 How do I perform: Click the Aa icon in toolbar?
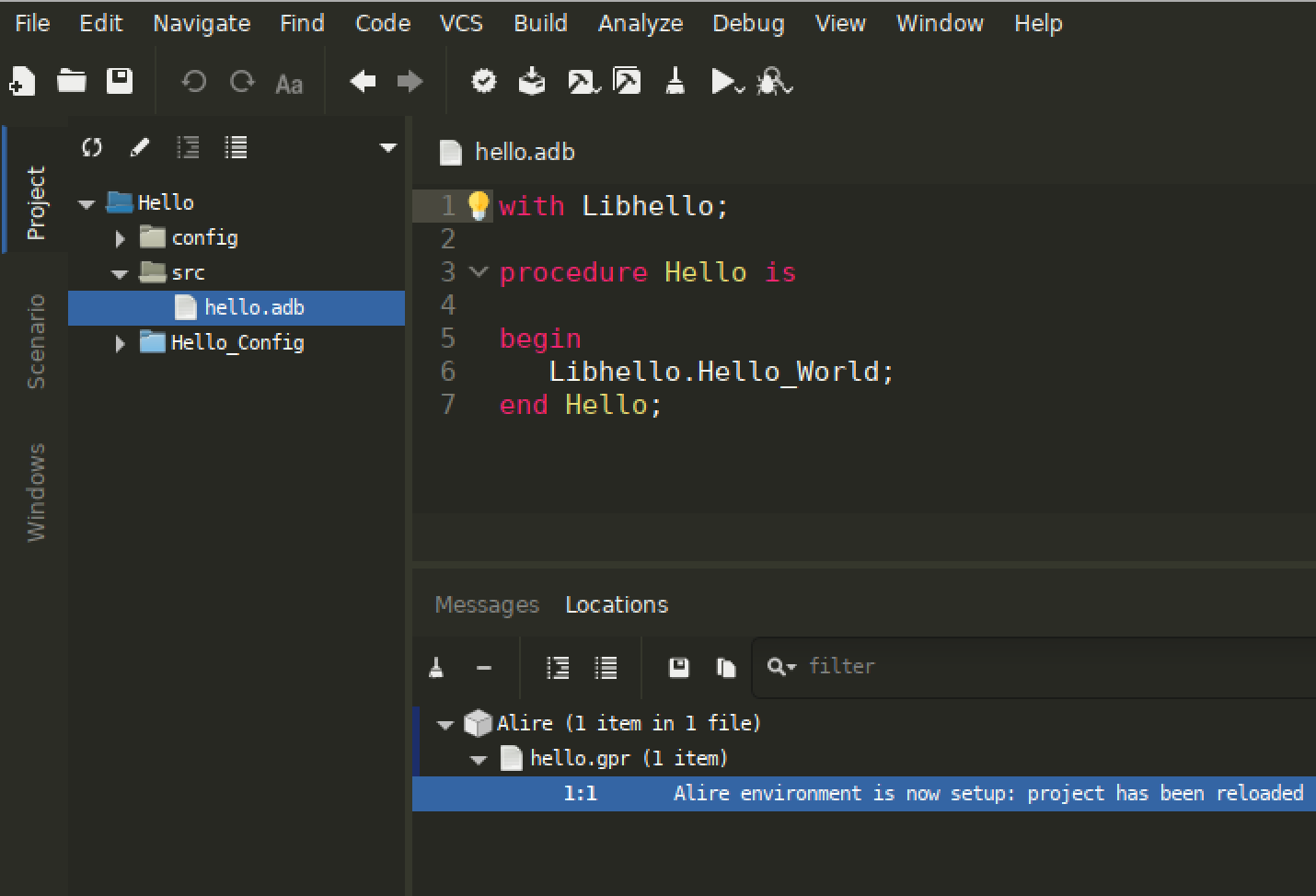click(289, 84)
